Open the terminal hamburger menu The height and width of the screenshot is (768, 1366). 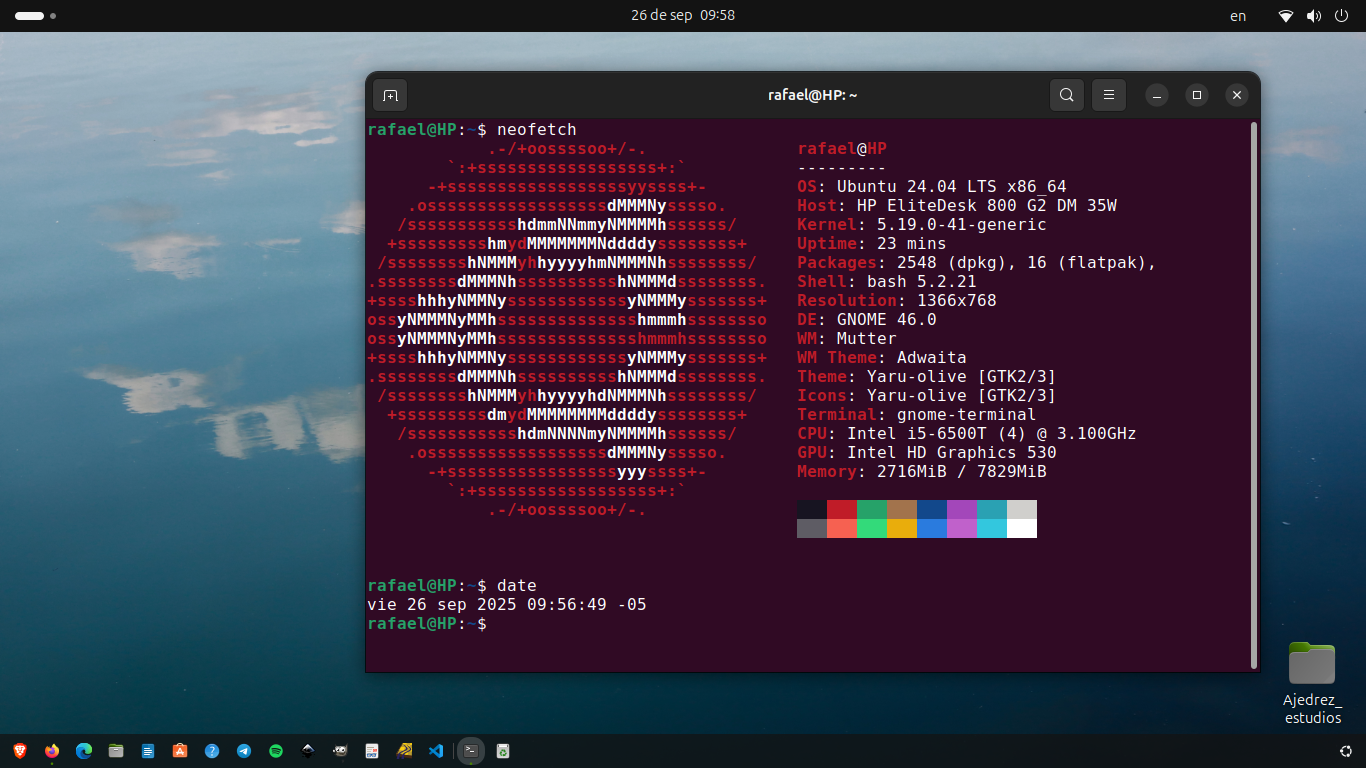(x=1108, y=95)
